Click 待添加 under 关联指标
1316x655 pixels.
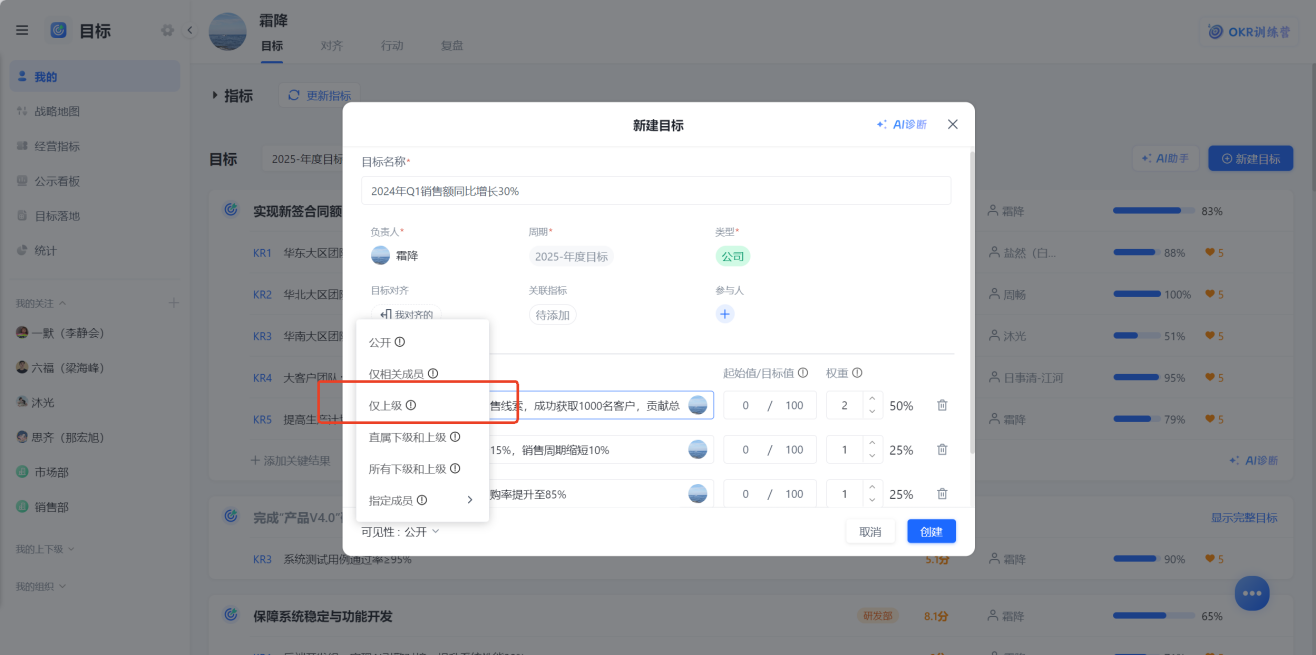pyautogui.click(x=553, y=315)
